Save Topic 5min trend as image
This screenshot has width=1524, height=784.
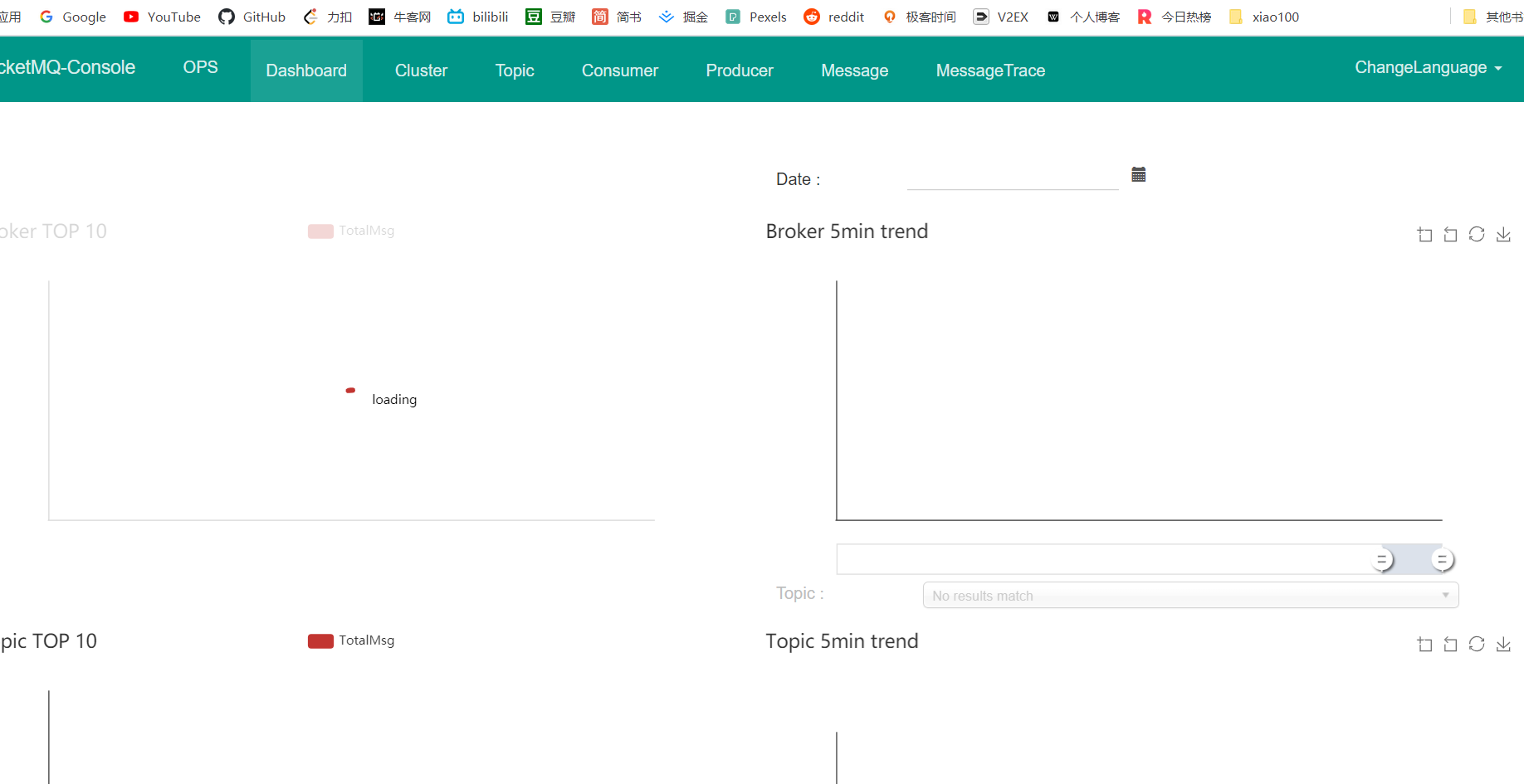click(x=1503, y=645)
